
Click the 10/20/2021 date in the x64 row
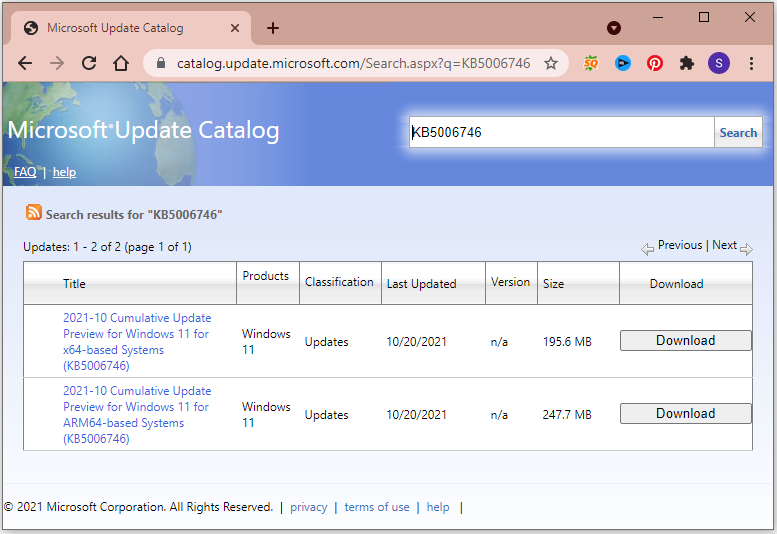click(x=416, y=342)
